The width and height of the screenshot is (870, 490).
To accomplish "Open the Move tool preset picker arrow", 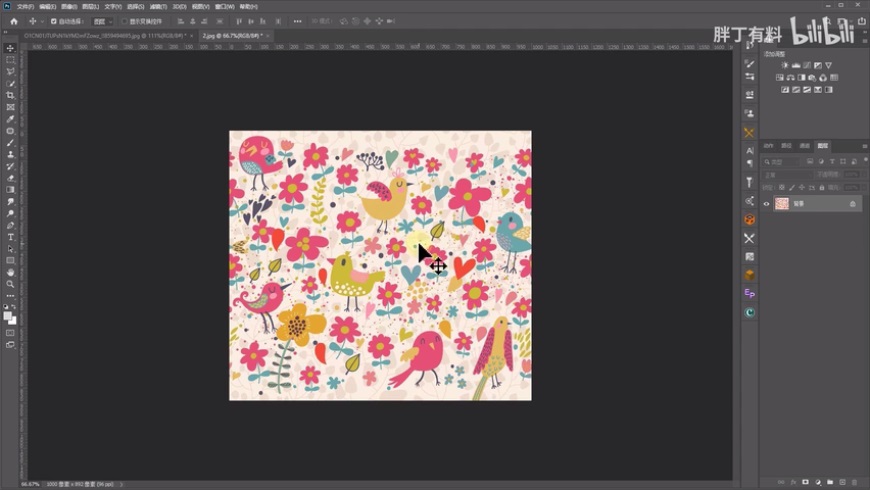I will (x=42, y=22).
